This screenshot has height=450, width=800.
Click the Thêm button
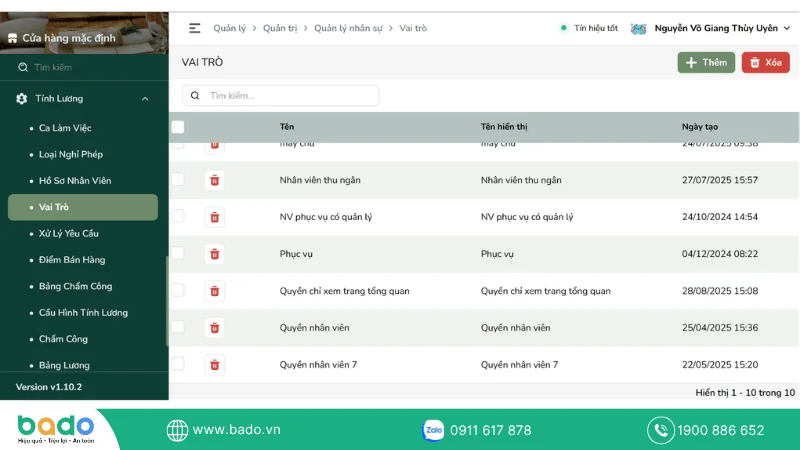[706, 62]
